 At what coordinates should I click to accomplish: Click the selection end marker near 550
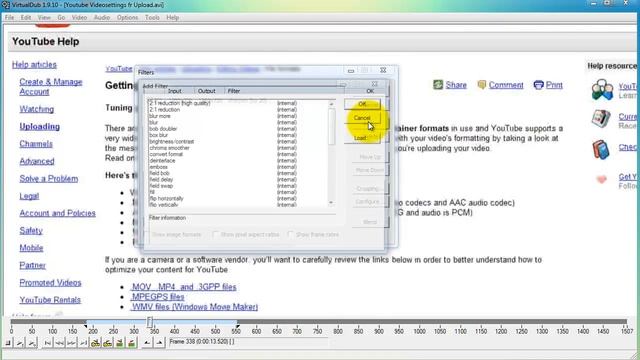pos(238,326)
